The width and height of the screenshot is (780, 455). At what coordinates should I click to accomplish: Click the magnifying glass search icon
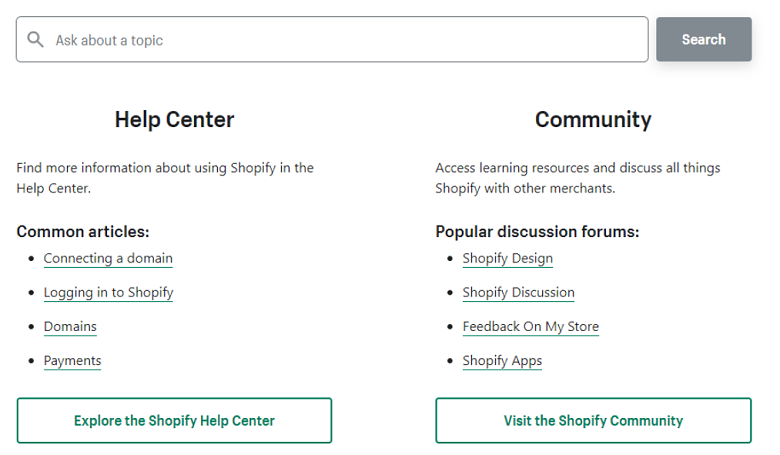35,39
